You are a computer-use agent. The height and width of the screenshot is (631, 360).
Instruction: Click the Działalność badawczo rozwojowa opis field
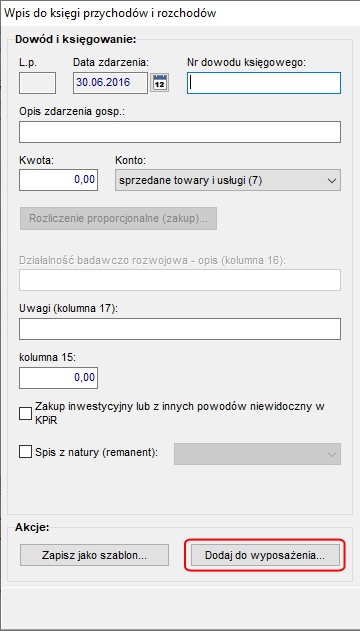[x=180, y=280]
